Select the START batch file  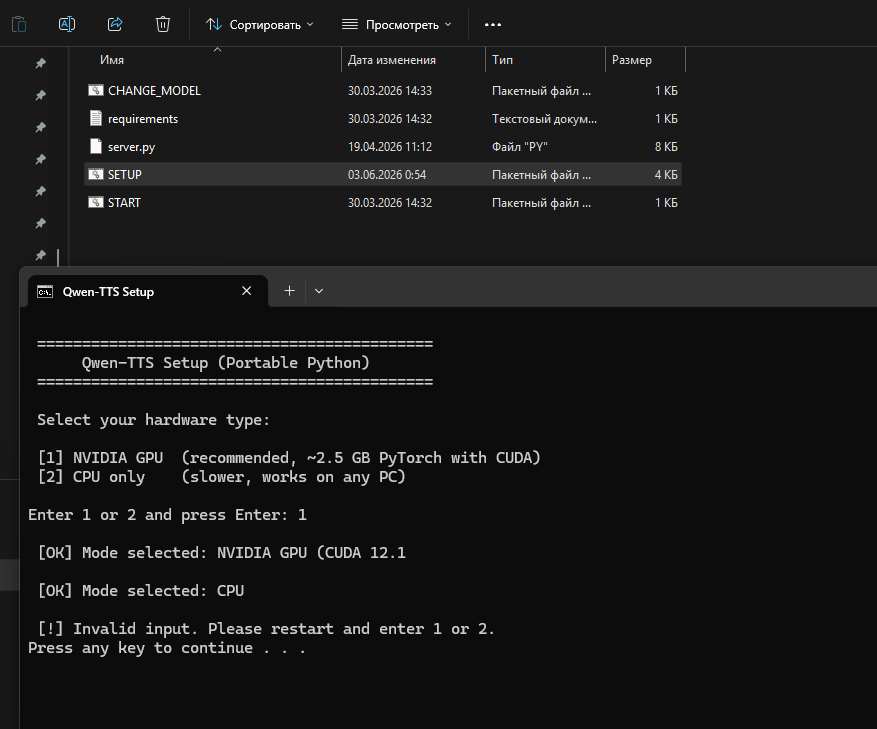point(383,203)
